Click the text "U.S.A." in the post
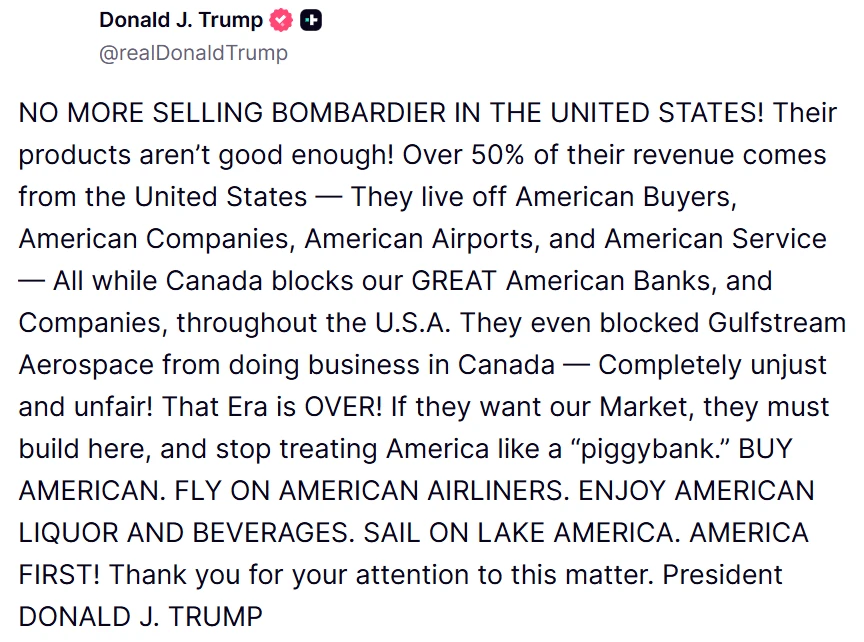 pos(413,323)
